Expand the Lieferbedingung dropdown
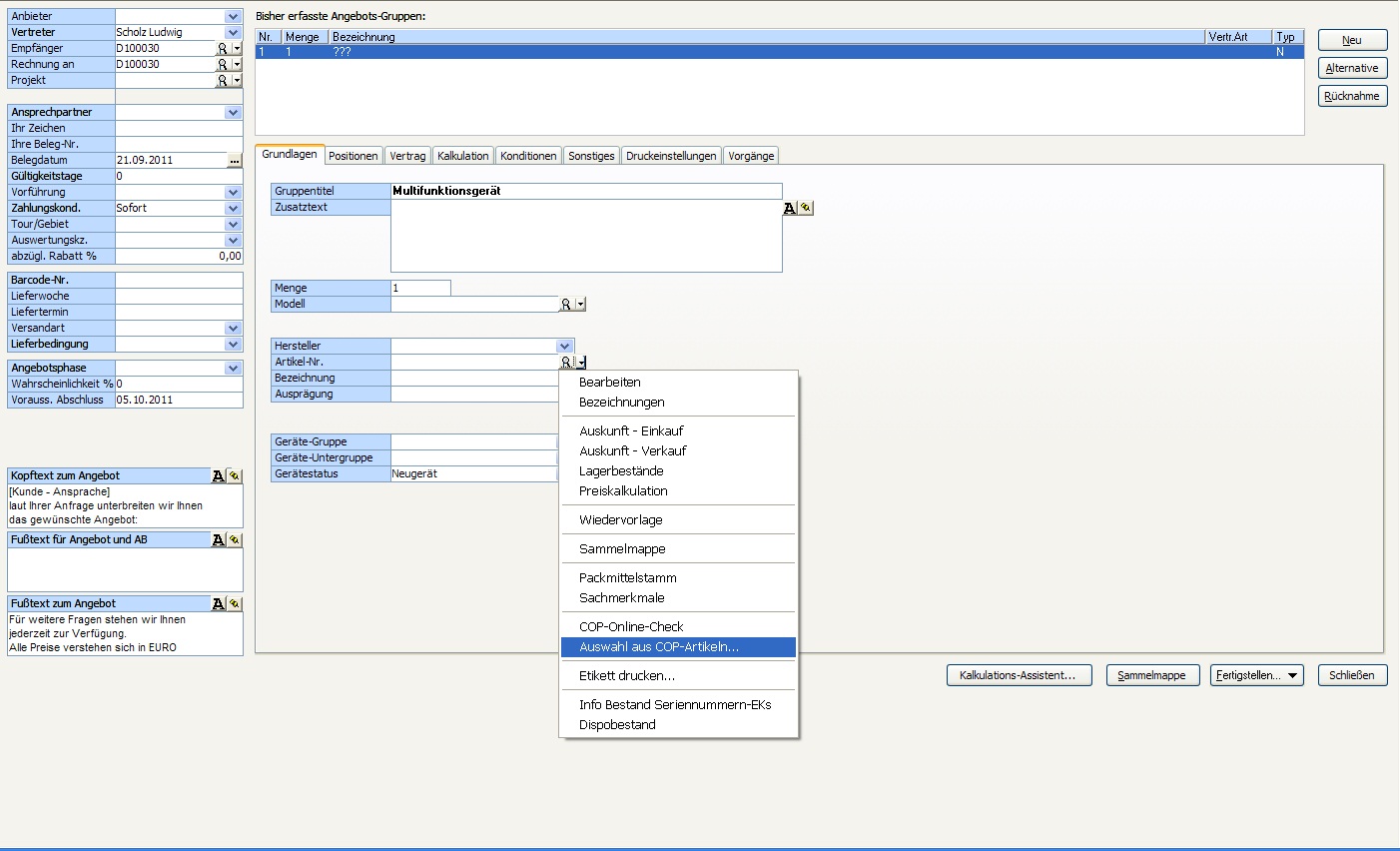Image resolution: width=1400 pixels, height=851 pixels. click(x=233, y=344)
